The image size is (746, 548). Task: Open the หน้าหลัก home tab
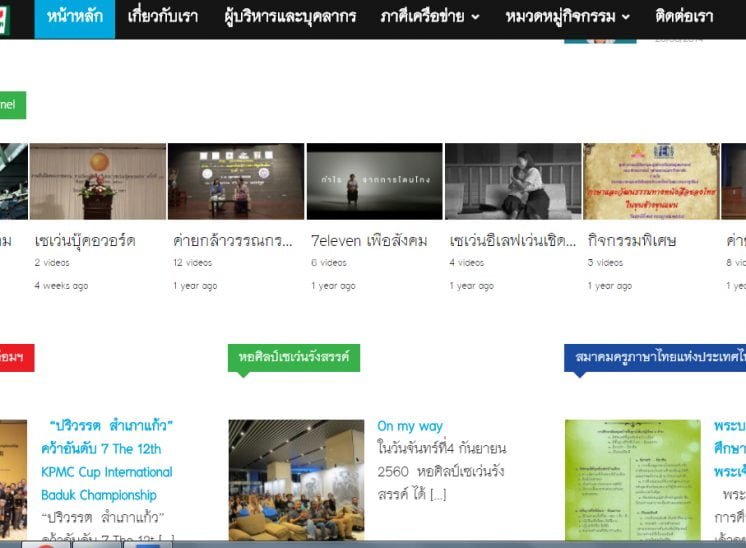coord(75,18)
